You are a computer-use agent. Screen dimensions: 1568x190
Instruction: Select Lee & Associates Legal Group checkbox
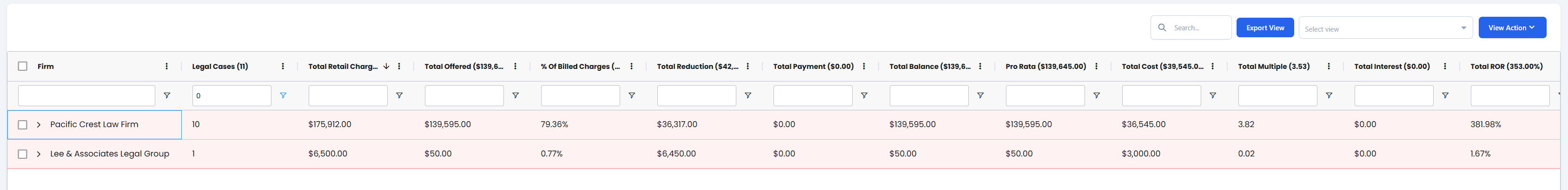pyautogui.click(x=22, y=154)
